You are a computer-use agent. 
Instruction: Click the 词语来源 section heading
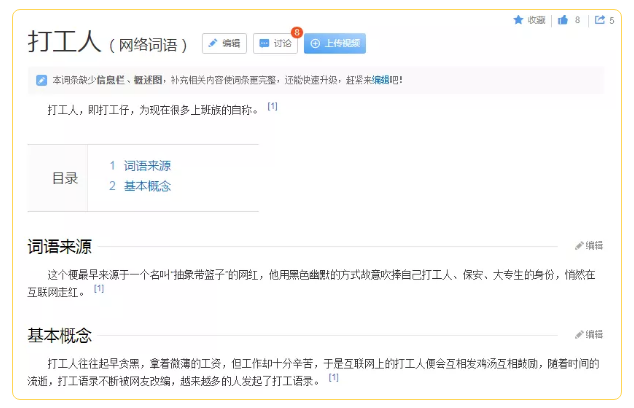coord(60,246)
